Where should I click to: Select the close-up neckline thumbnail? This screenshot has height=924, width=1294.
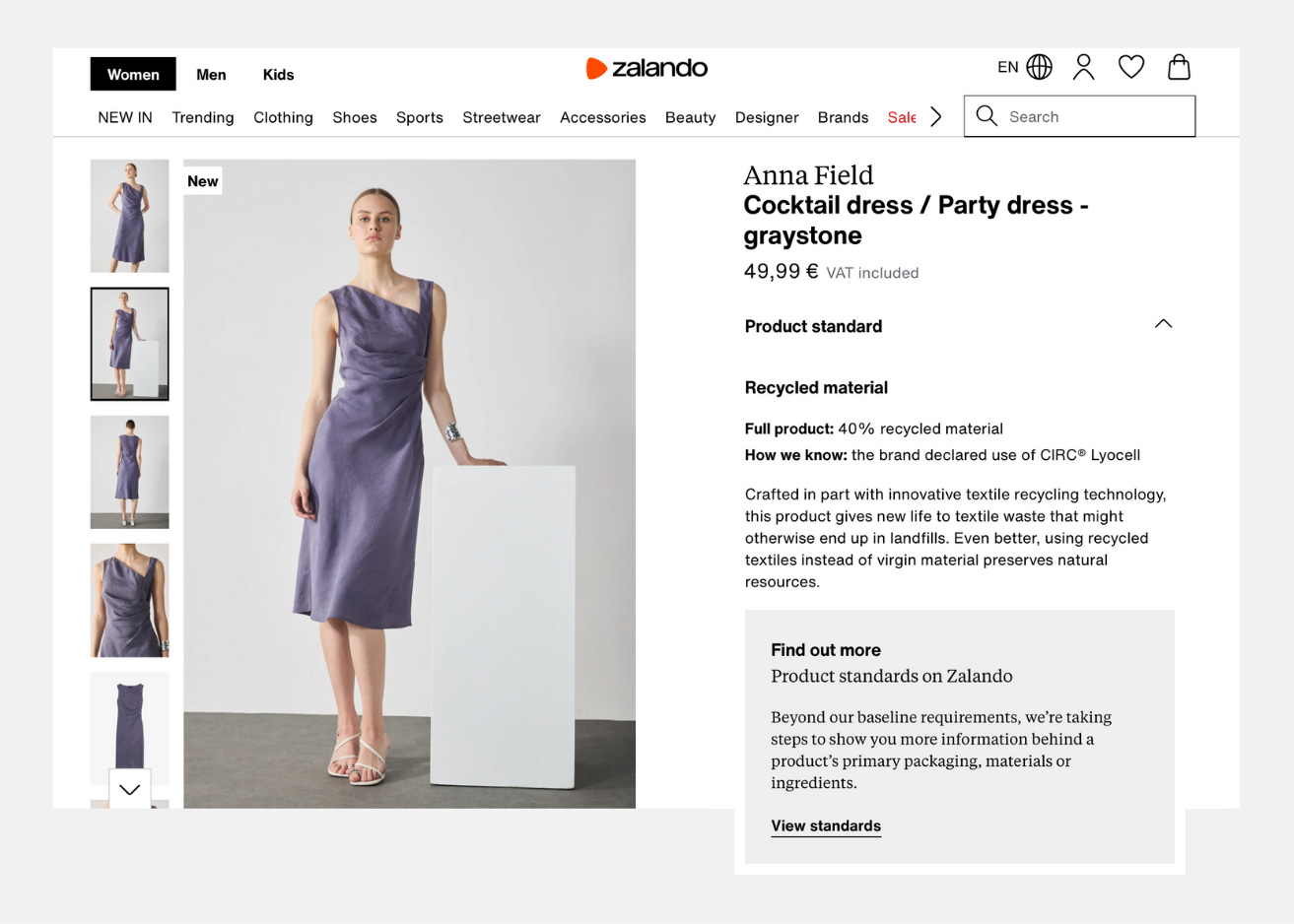pos(129,600)
